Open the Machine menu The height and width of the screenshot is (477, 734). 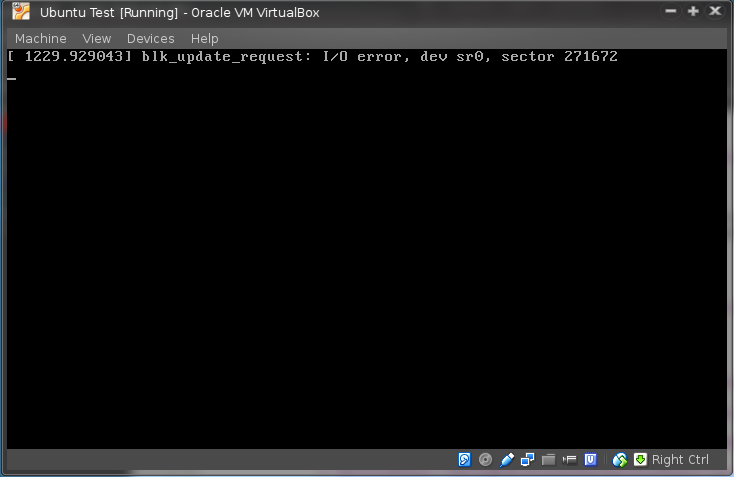coord(41,38)
